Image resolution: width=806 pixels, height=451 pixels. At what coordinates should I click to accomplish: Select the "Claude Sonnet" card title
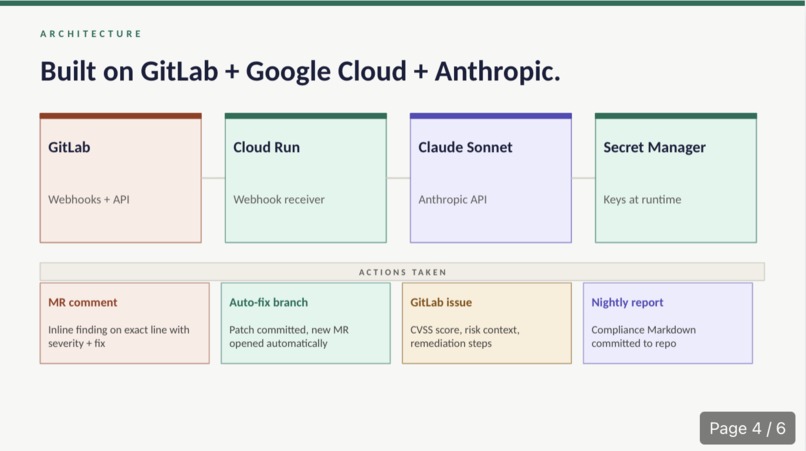(465, 147)
